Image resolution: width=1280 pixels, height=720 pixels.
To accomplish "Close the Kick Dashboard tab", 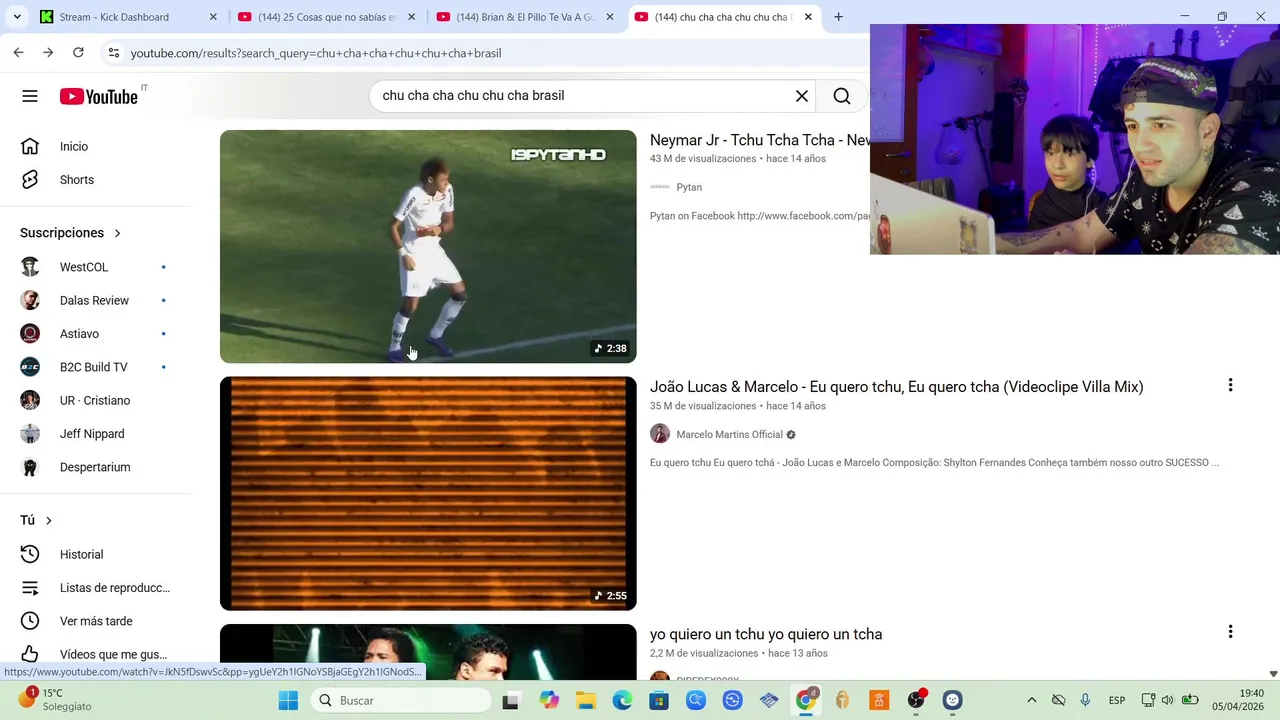I will point(213,17).
